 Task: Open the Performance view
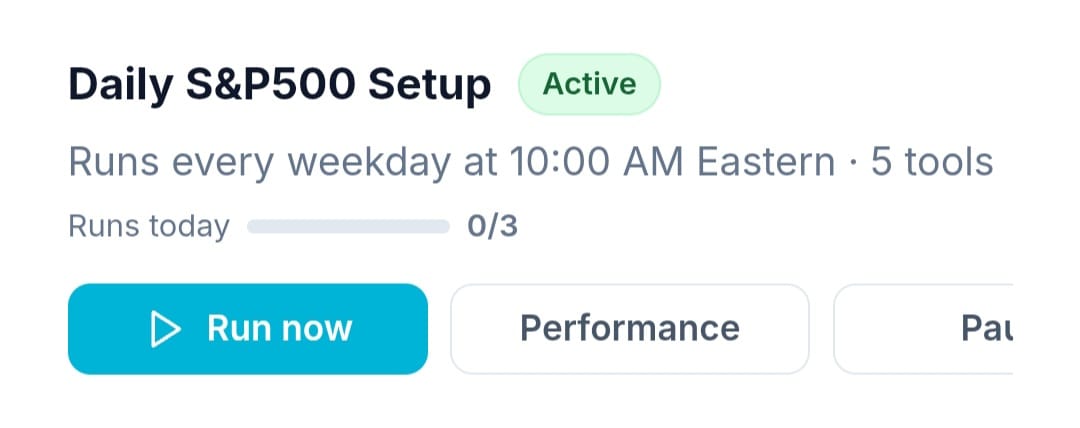(x=630, y=329)
